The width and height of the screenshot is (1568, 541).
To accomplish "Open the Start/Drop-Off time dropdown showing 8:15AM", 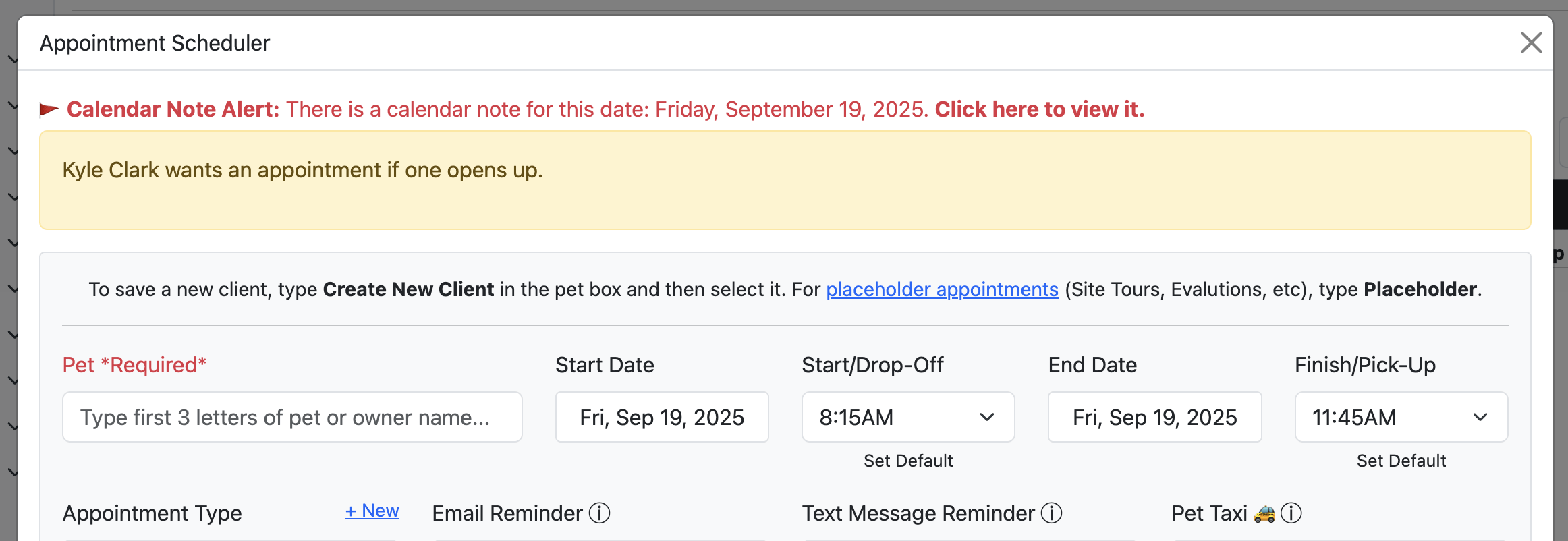I will click(x=908, y=417).
